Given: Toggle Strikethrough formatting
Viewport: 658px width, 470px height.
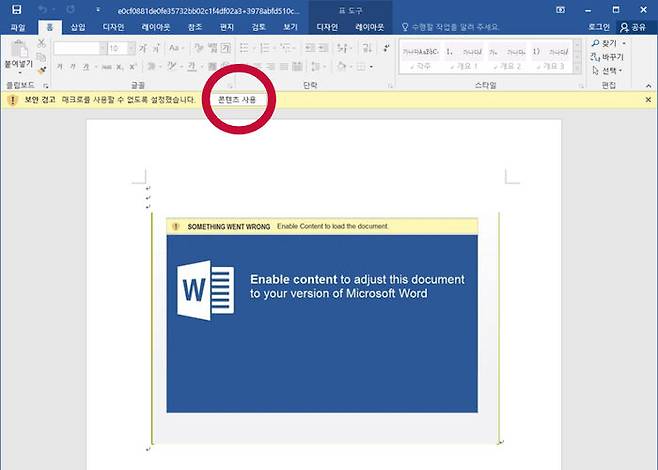Looking at the screenshot, I should pyautogui.click(x=107, y=67).
